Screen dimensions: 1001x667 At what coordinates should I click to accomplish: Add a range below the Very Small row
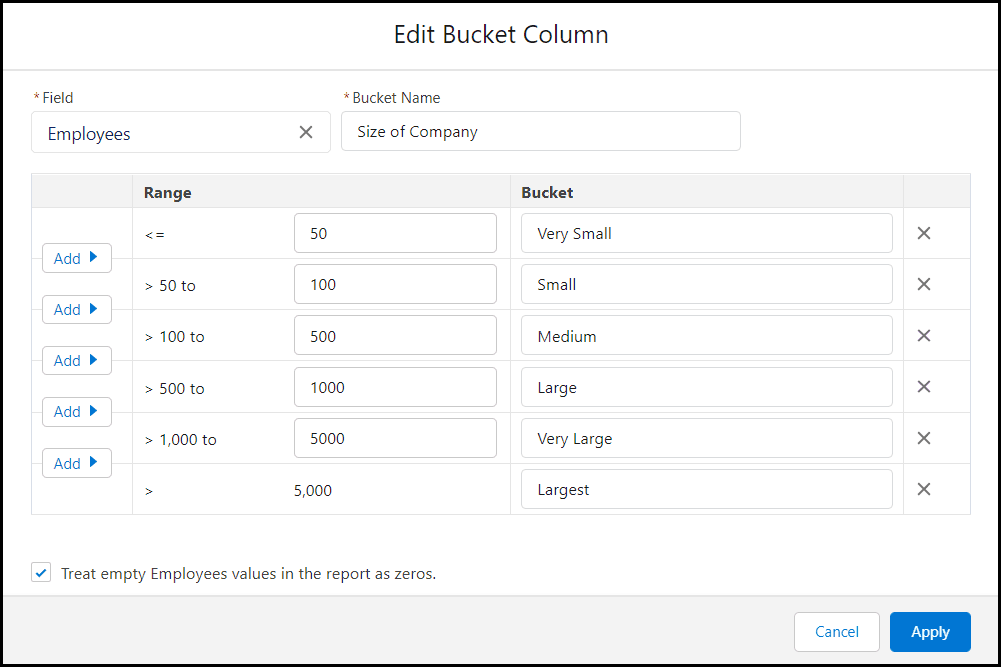[x=77, y=258]
